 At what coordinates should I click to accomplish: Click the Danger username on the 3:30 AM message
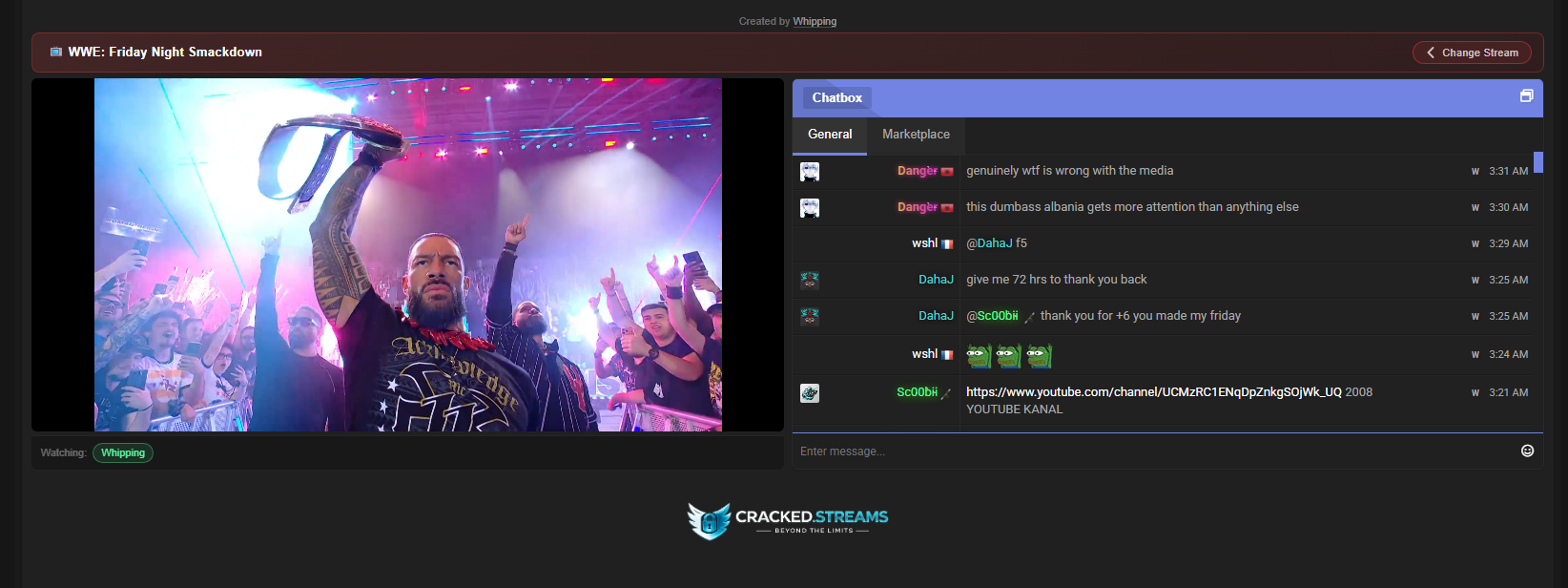tap(918, 207)
